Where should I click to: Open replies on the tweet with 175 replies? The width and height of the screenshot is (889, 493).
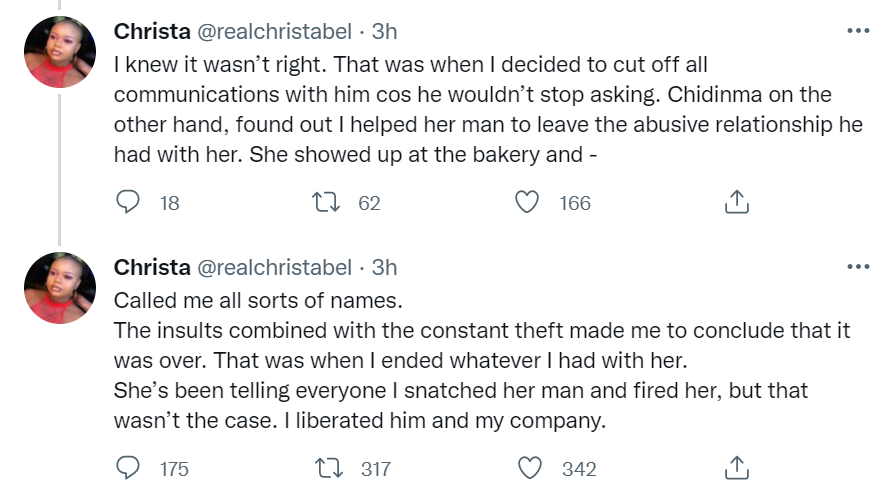pos(128,468)
